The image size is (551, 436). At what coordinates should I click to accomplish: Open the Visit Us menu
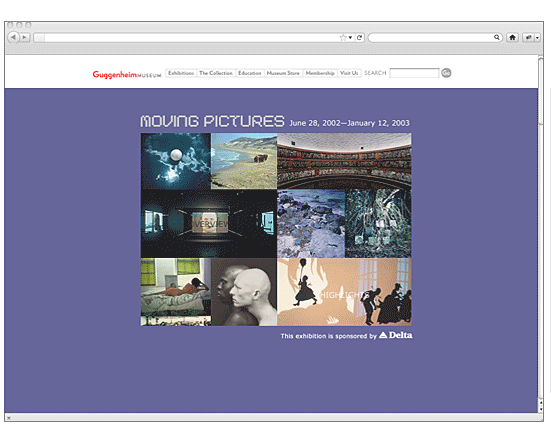[x=349, y=73]
